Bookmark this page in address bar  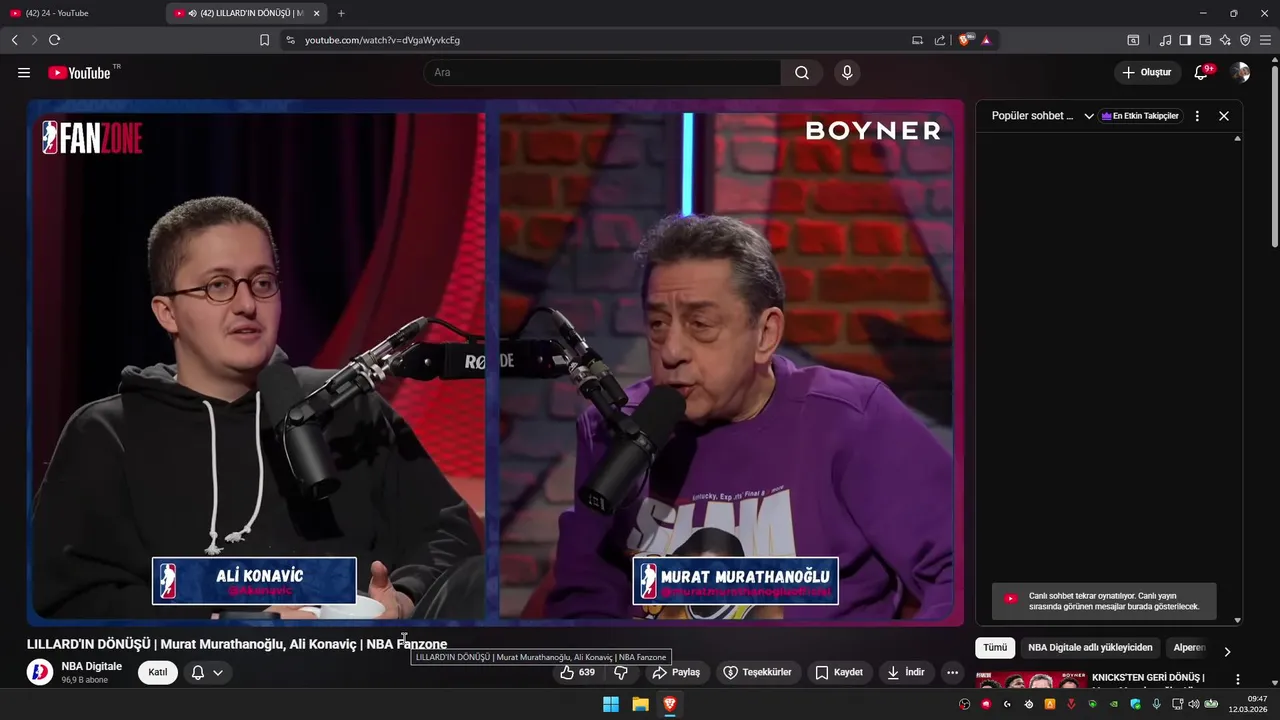pos(264,40)
